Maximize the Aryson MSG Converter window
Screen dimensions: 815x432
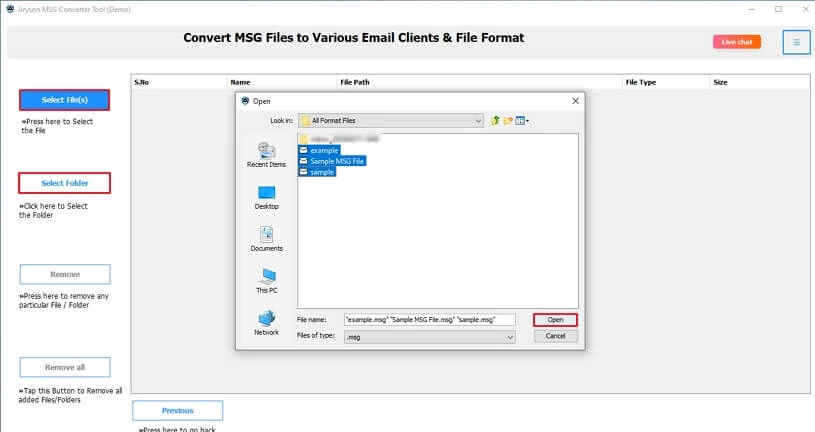778,9
